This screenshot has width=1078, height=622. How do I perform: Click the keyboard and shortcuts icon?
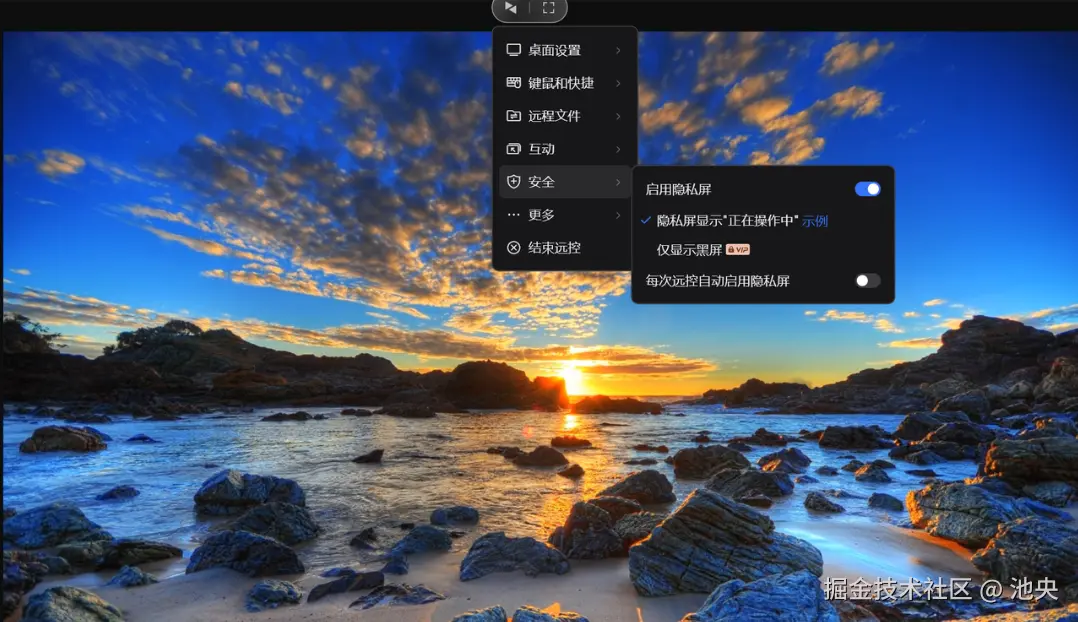[x=514, y=82]
